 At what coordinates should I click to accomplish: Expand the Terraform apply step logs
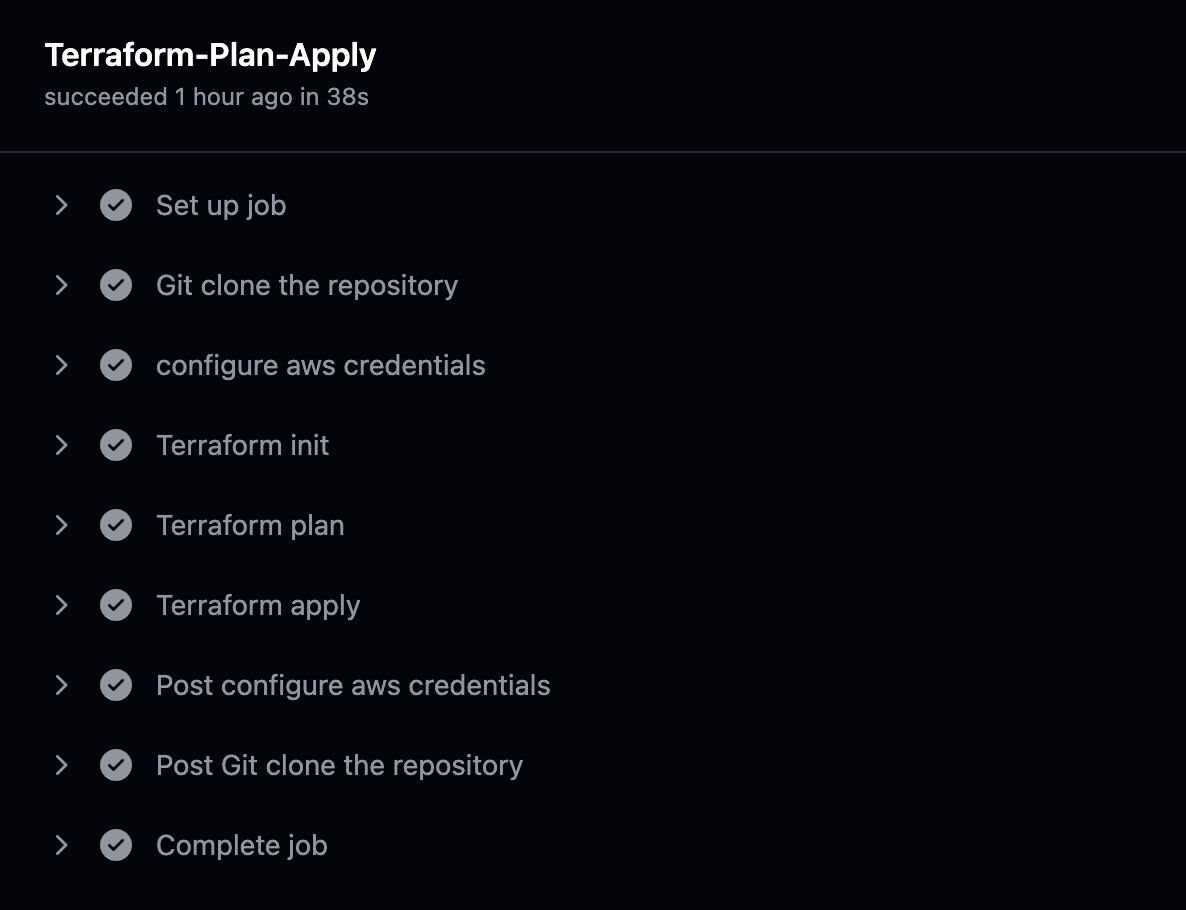coord(61,605)
